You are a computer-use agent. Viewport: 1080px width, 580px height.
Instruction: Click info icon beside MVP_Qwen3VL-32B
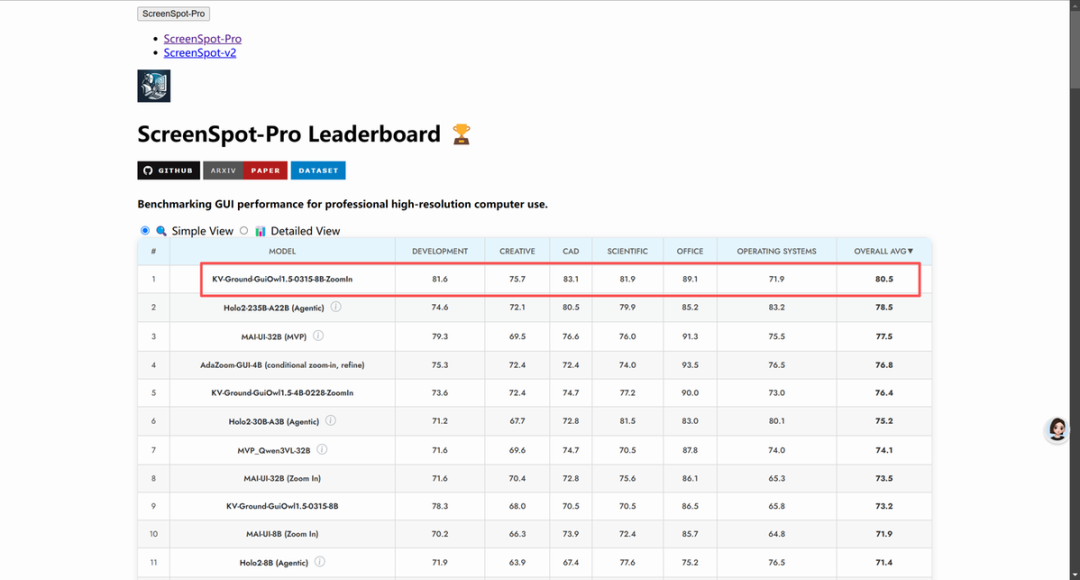(320, 450)
